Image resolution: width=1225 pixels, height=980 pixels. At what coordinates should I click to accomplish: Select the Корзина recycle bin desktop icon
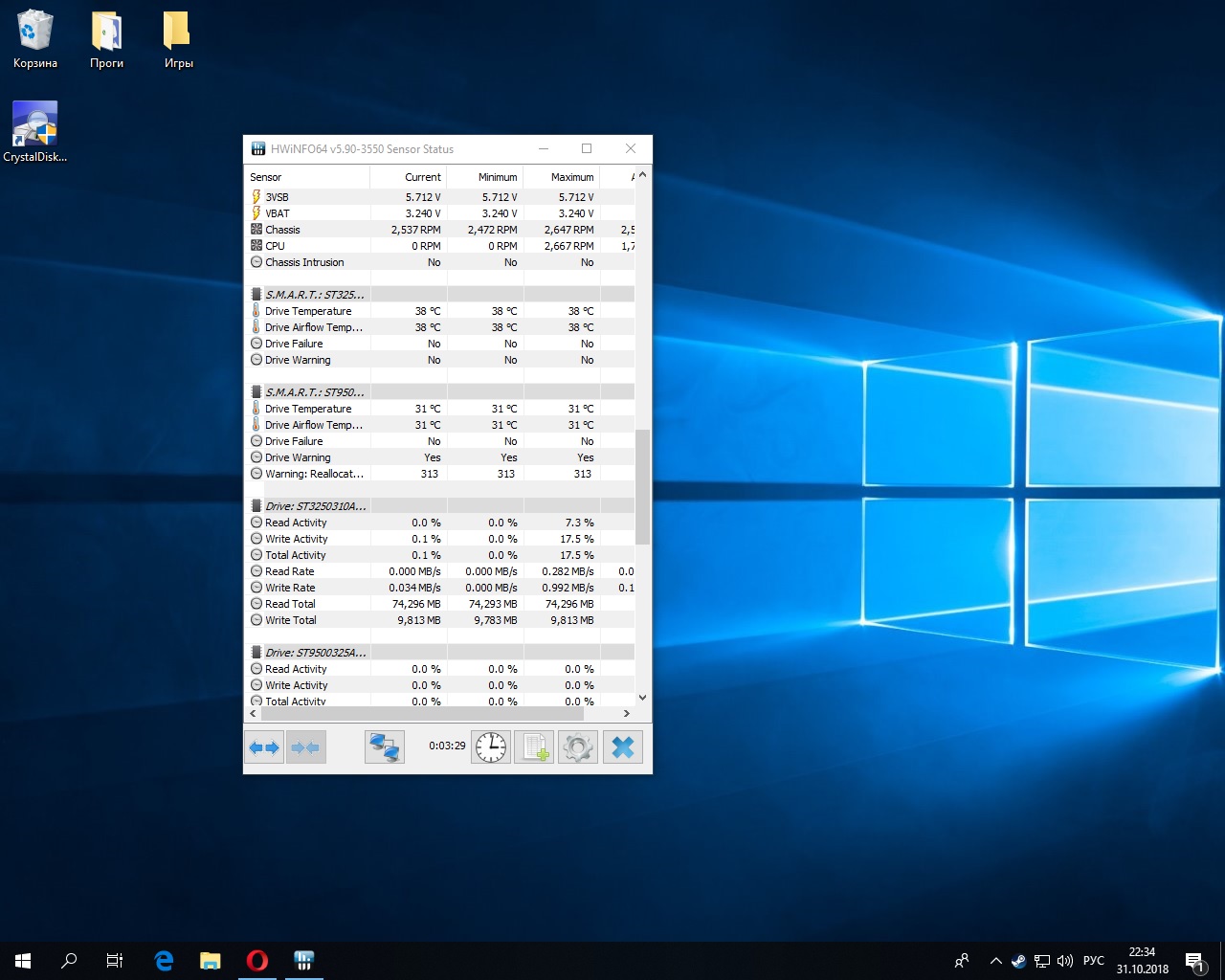[35, 40]
